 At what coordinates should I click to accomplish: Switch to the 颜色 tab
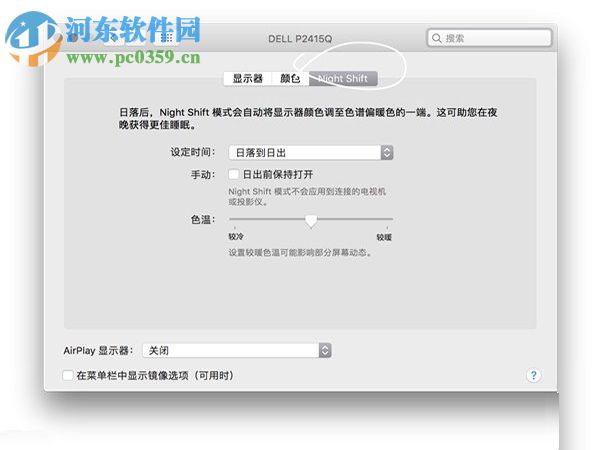tap(290, 78)
